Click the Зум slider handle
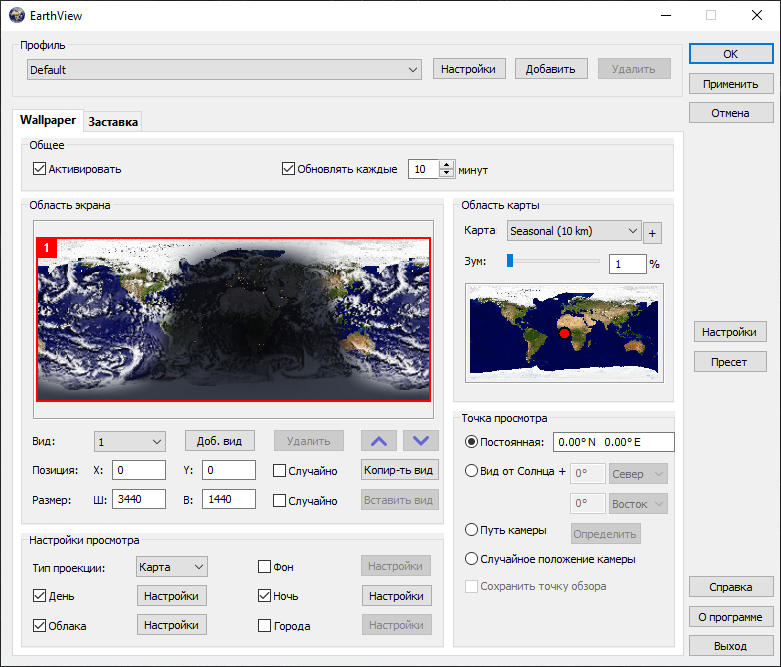The height and width of the screenshot is (667, 781). click(x=509, y=261)
